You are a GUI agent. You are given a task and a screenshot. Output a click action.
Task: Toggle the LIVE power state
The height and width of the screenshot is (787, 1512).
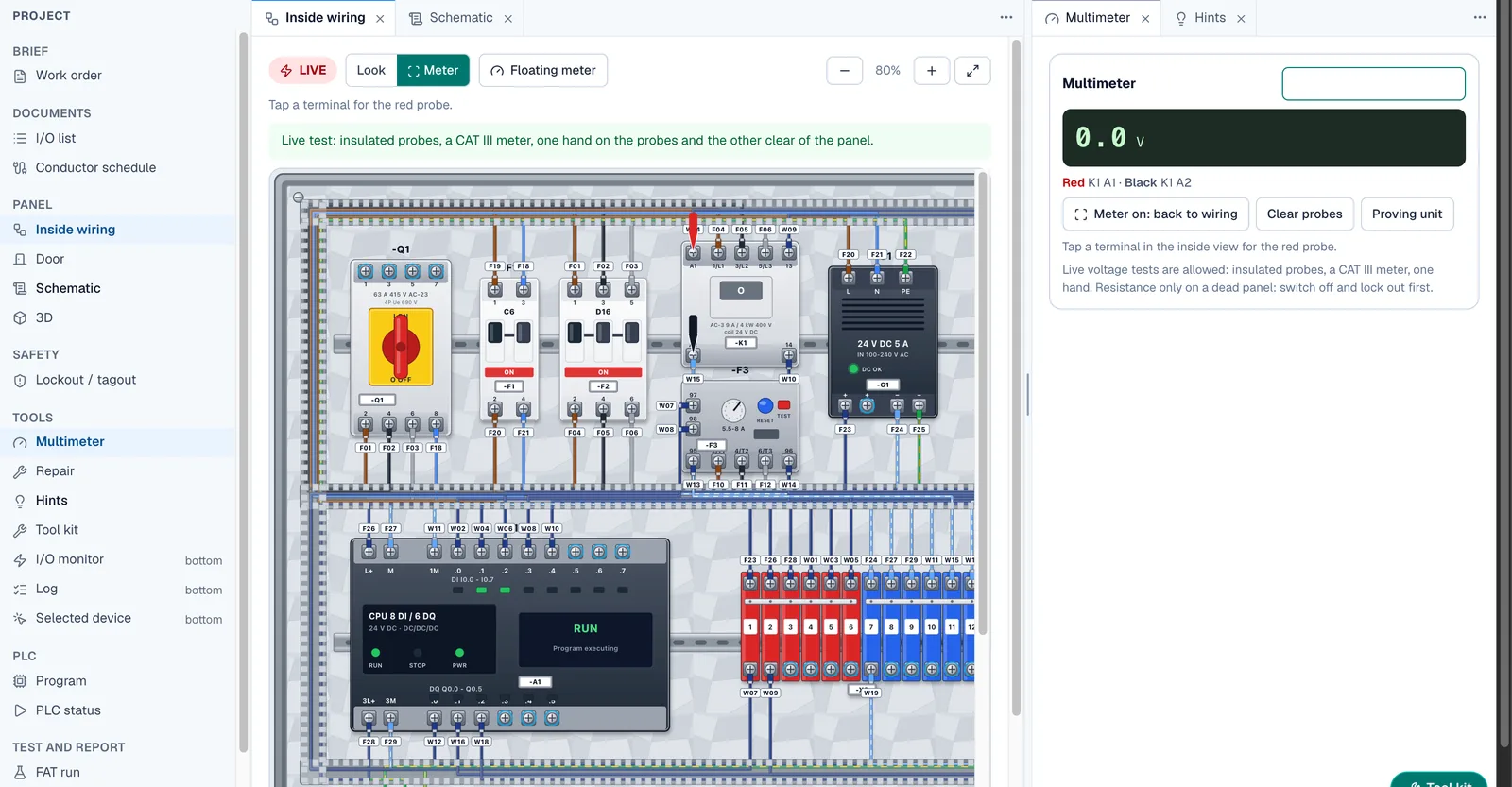point(302,70)
